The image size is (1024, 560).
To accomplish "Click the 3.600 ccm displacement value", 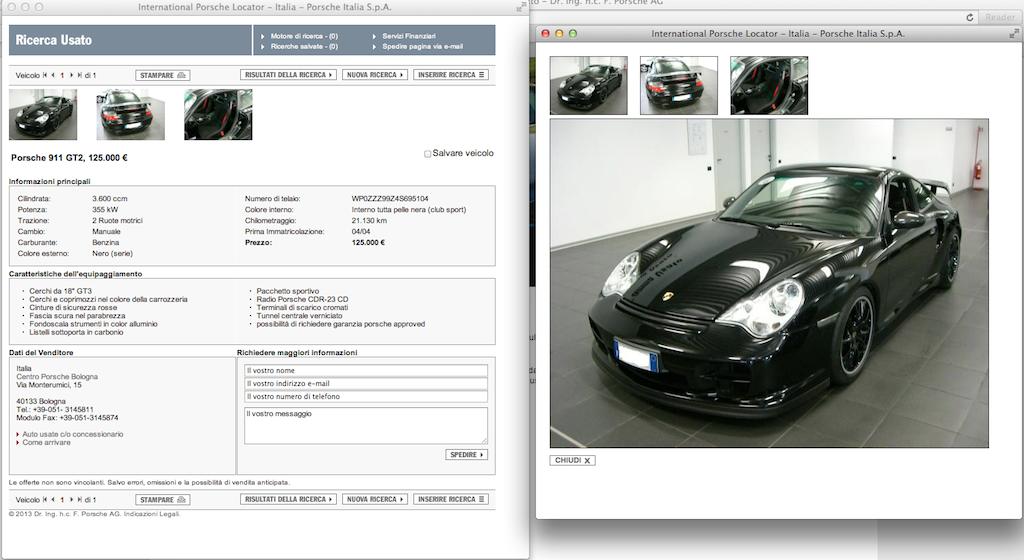I will pos(110,198).
